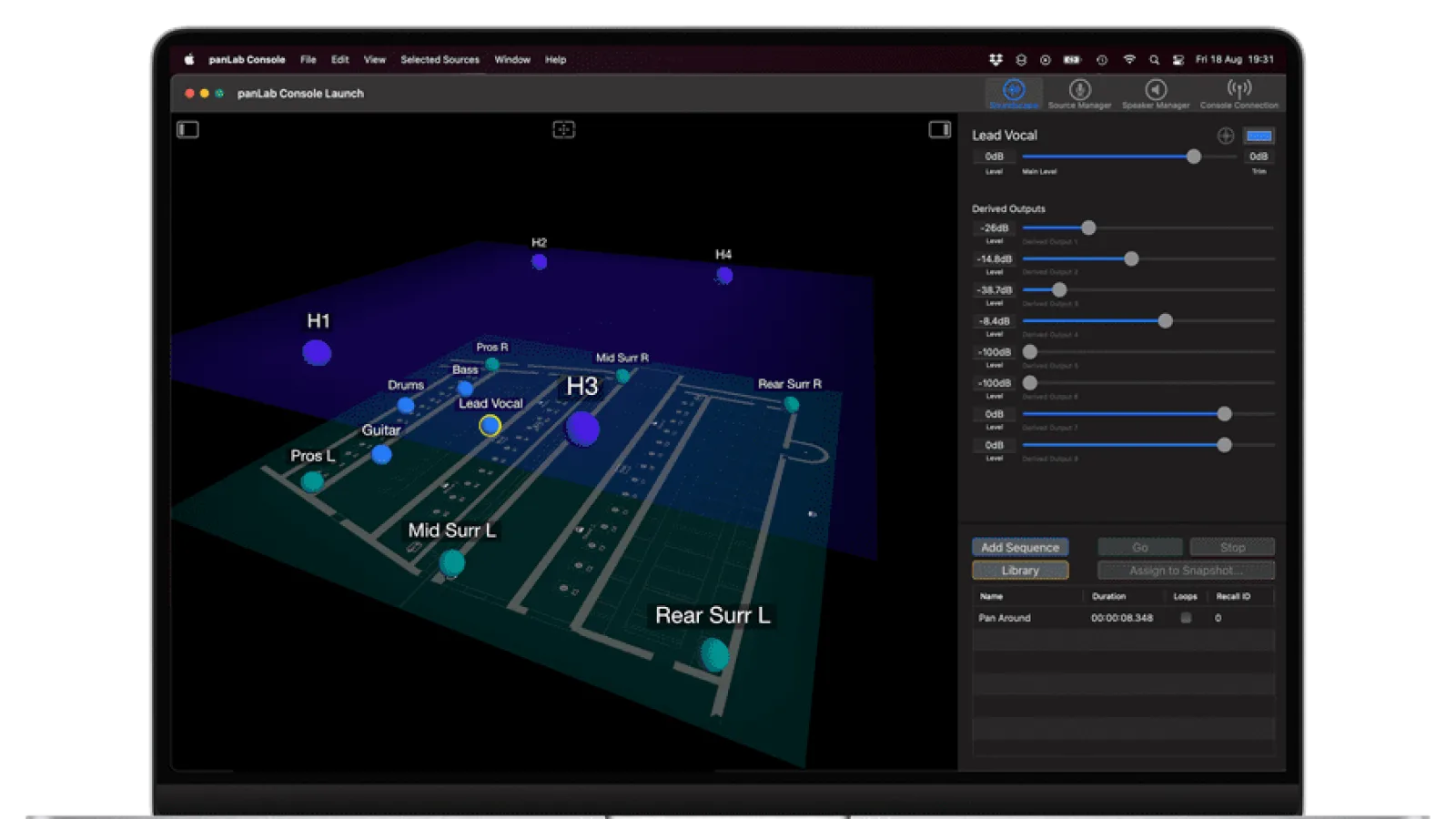
Task: Open Spotlight search in the menu bar
Action: coord(1154,59)
